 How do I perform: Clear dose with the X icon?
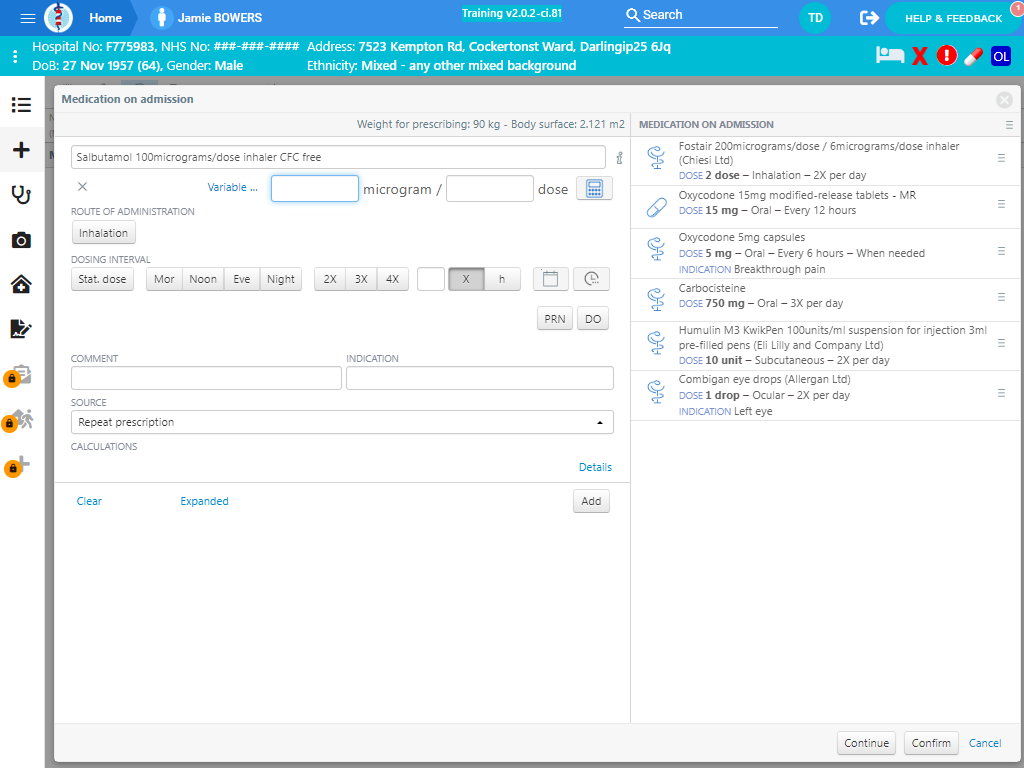[x=82, y=187]
